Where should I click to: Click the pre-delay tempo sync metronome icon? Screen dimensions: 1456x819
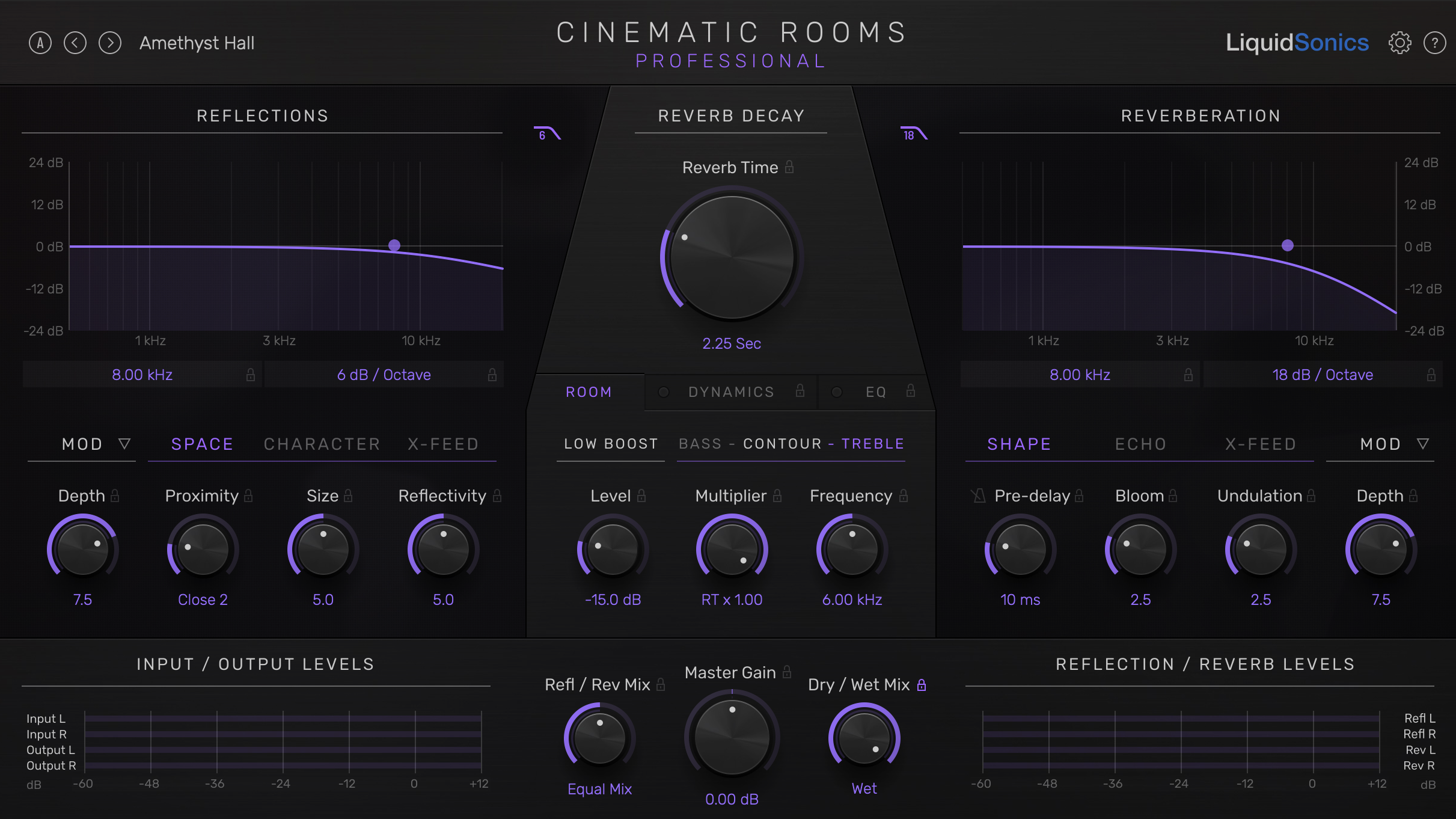pyautogui.click(x=979, y=495)
